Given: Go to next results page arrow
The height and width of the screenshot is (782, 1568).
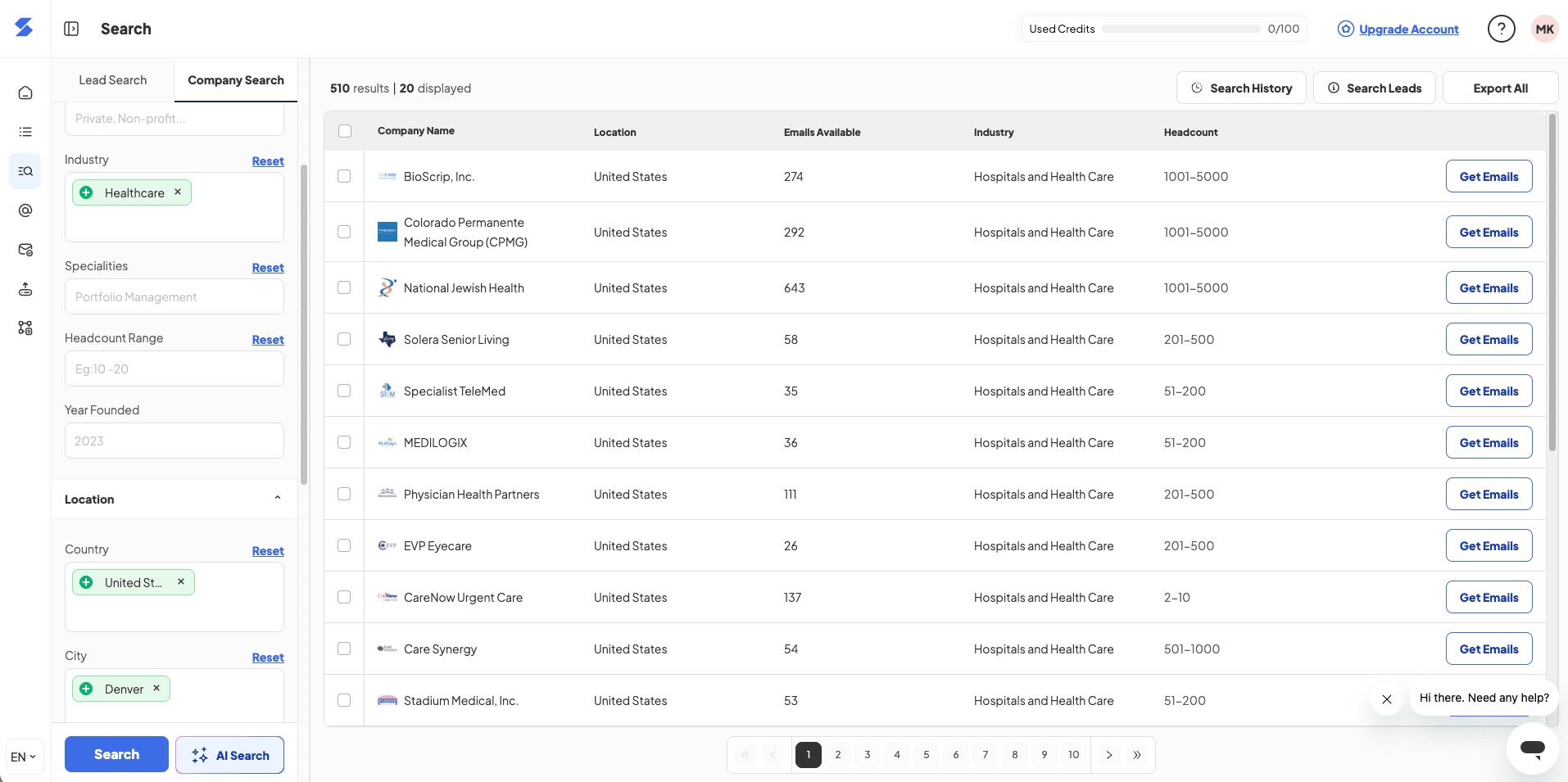Looking at the screenshot, I should [x=1108, y=755].
